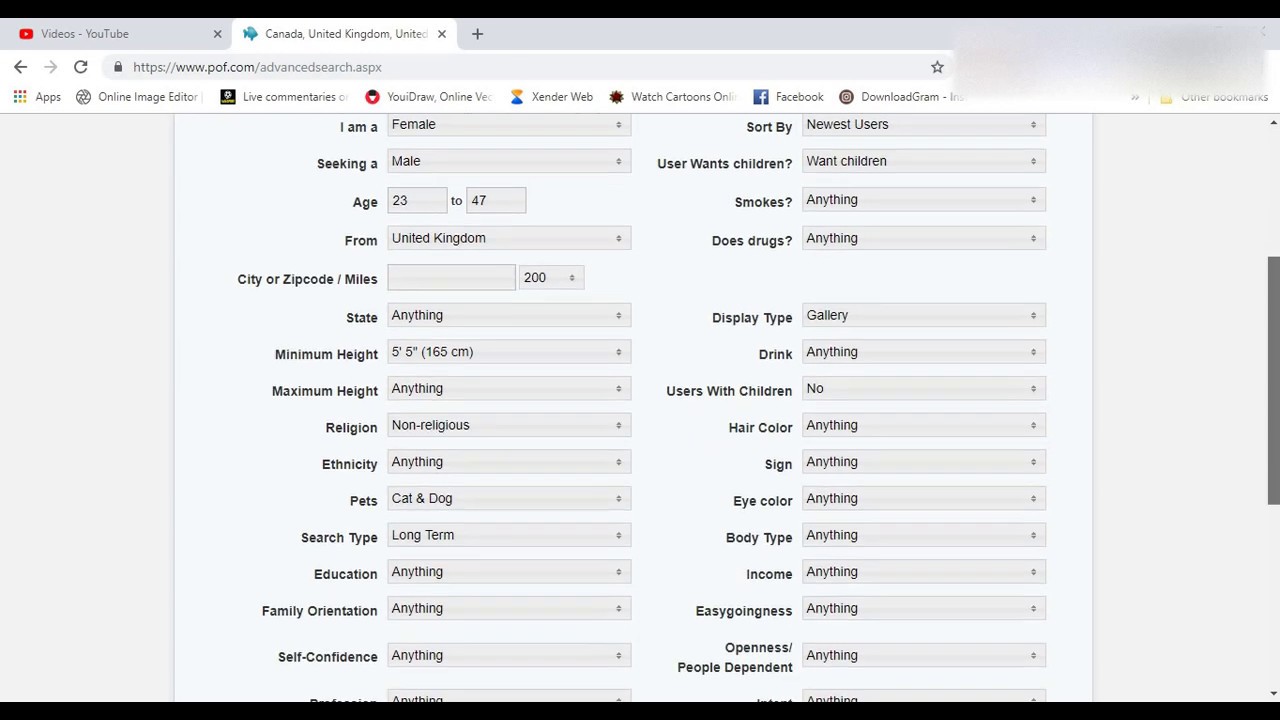Screen dimensions: 1280x720
Task: Open the Easygoingness dropdown
Action: (924, 608)
